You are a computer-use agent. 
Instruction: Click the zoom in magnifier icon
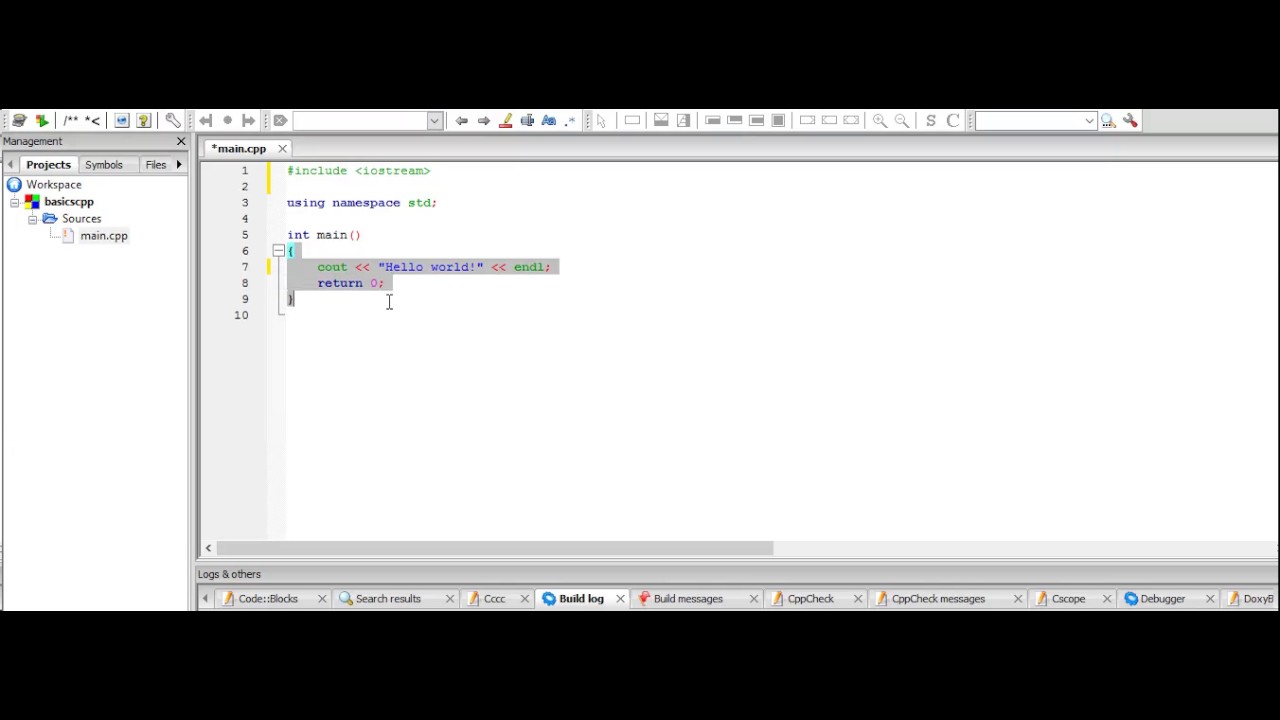[880, 120]
